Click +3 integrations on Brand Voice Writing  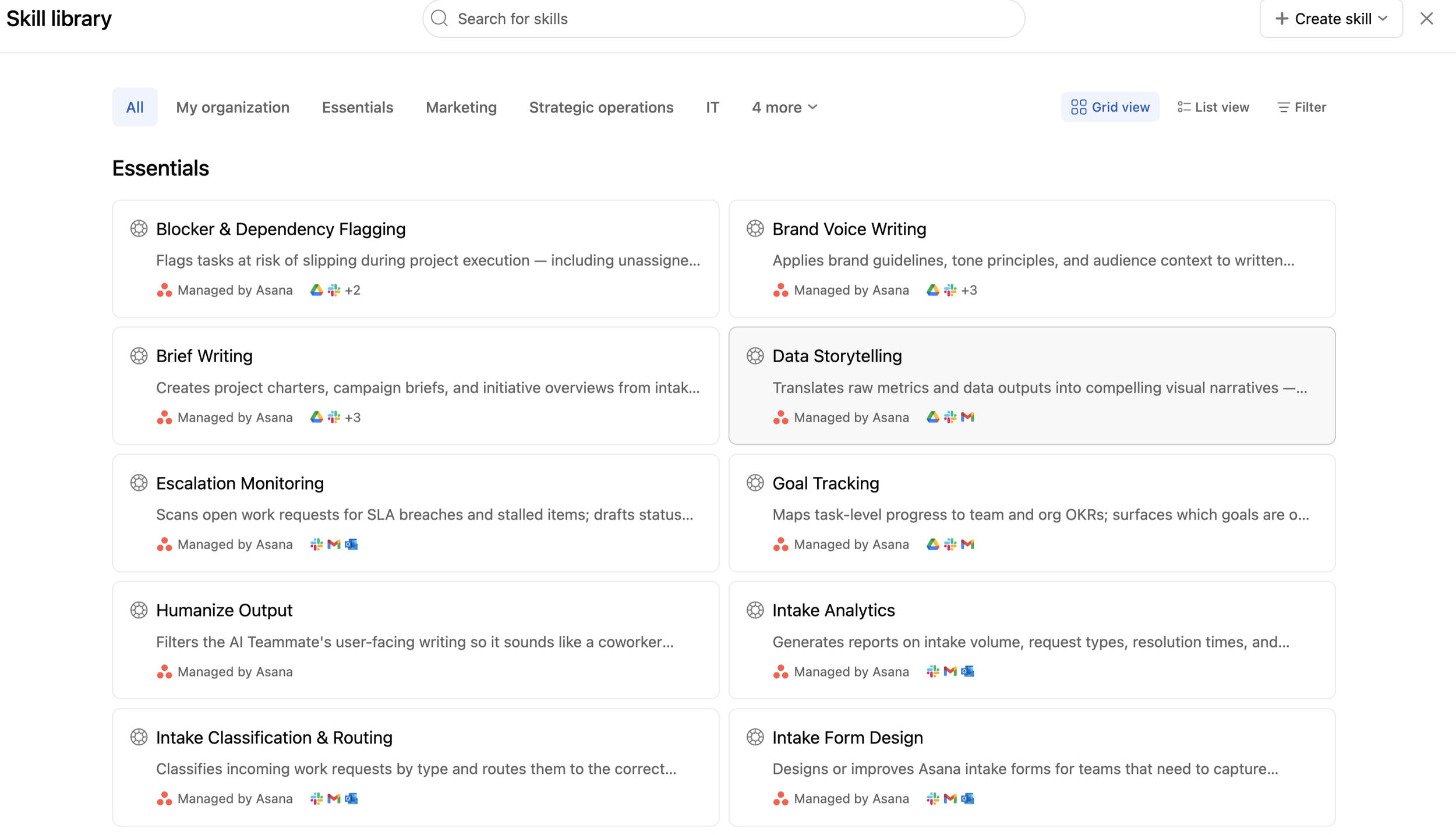(x=969, y=290)
